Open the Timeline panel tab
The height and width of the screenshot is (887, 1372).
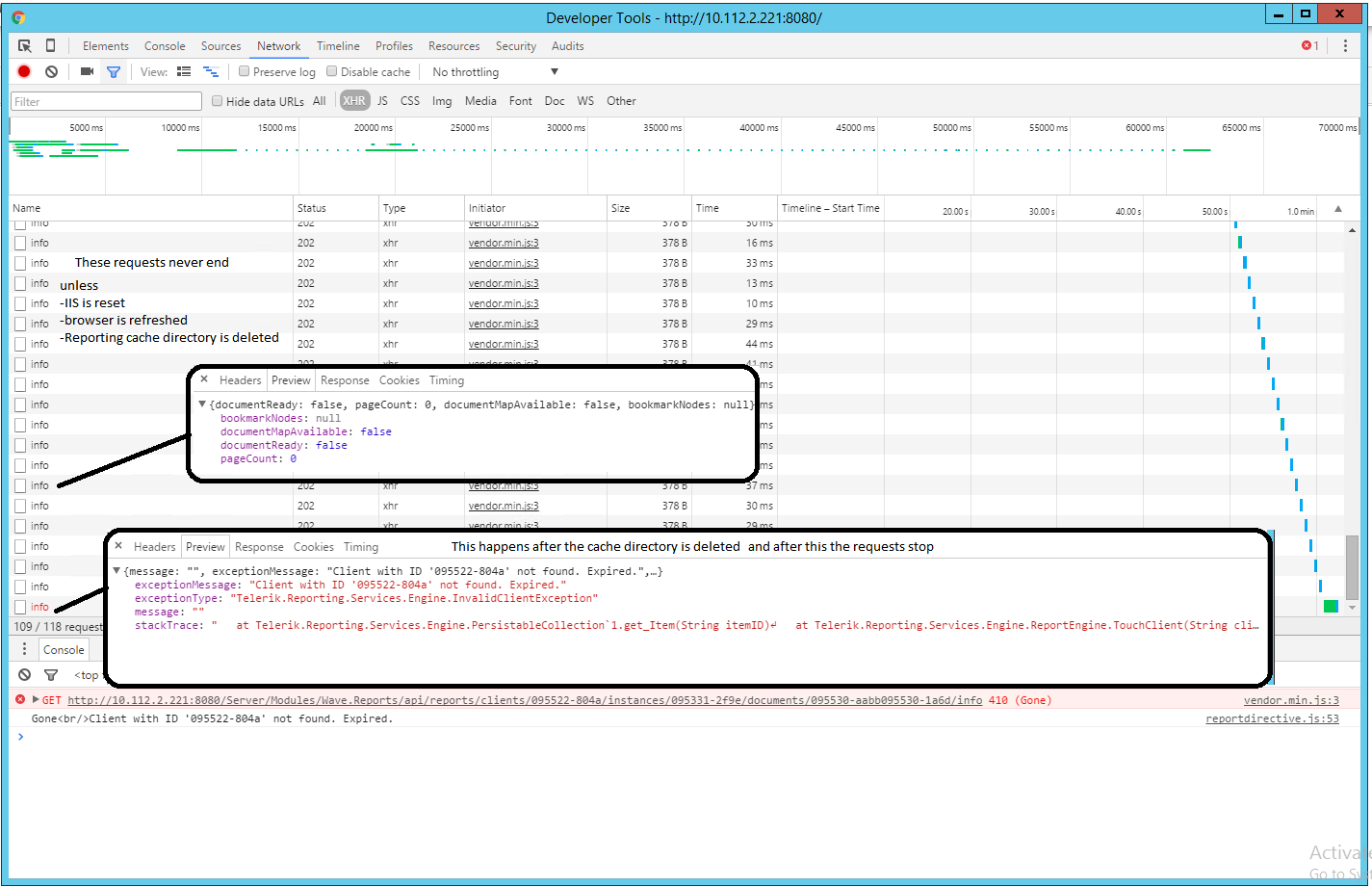[338, 46]
